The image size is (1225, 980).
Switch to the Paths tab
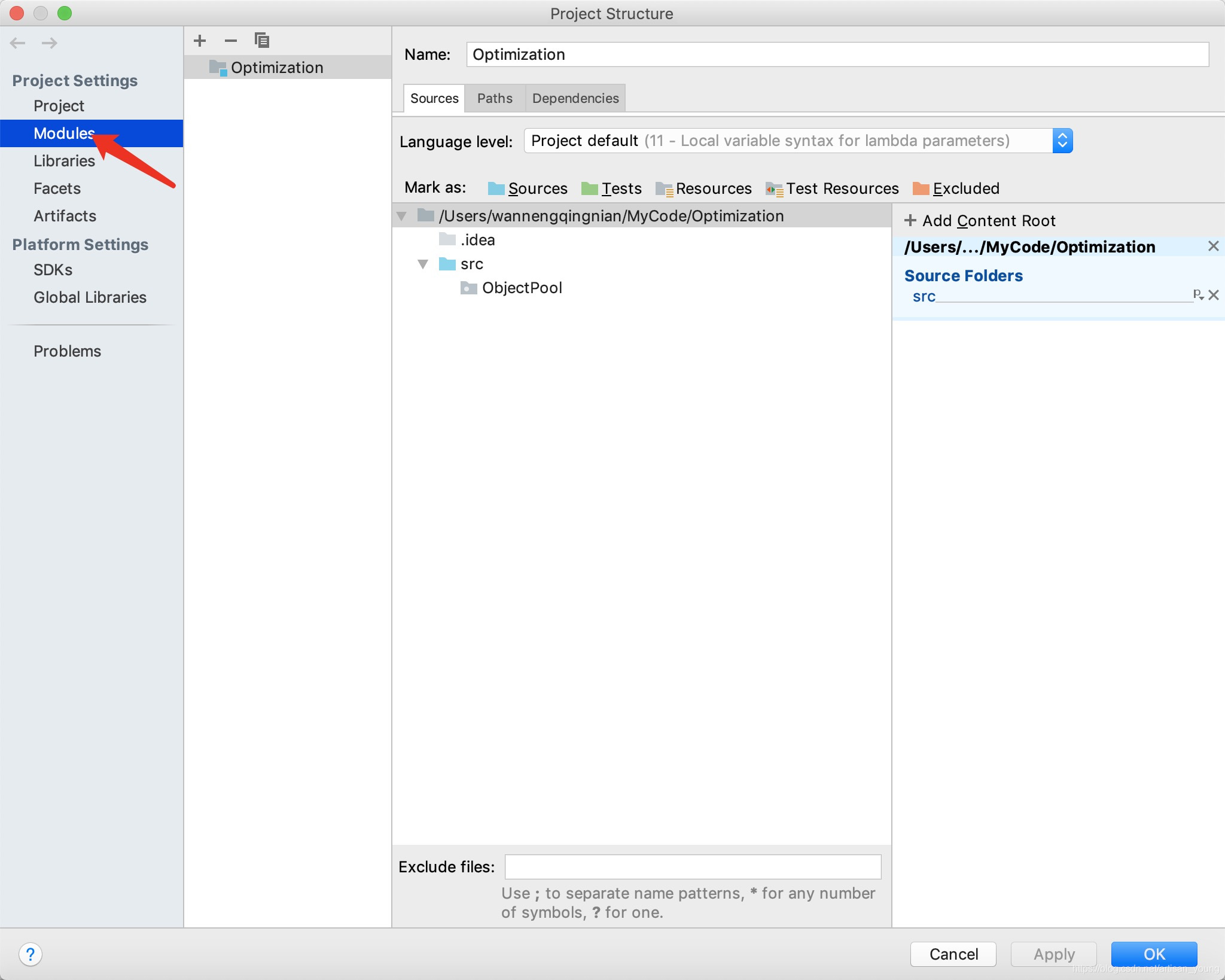(x=495, y=98)
